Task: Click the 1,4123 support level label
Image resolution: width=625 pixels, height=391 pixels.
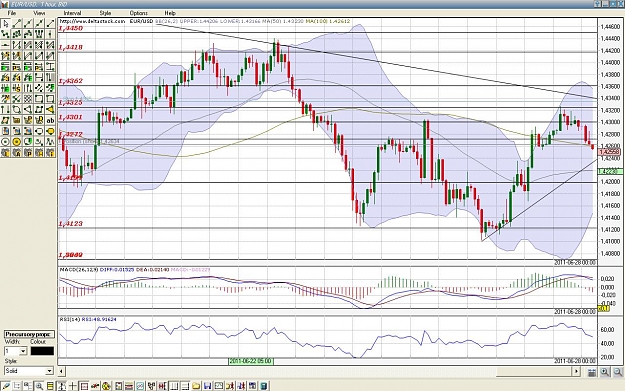Action: pos(71,224)
